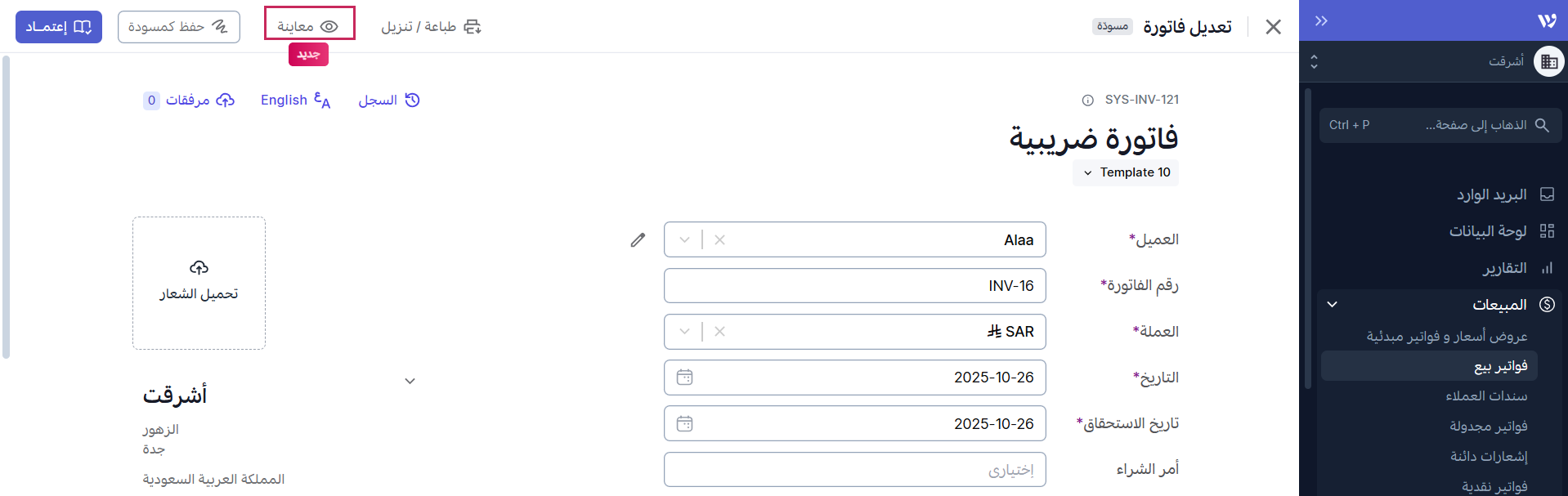Switch invoice language to English
The width and height of the screenshot is (1568, 496).
click(295, 101)
